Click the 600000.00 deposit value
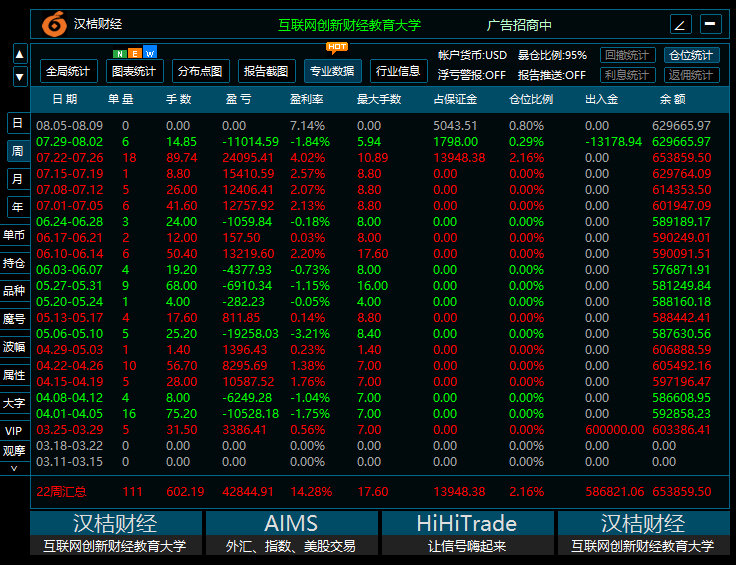The height and width of the screenshot is (565, 736). [x=615, y=430]
